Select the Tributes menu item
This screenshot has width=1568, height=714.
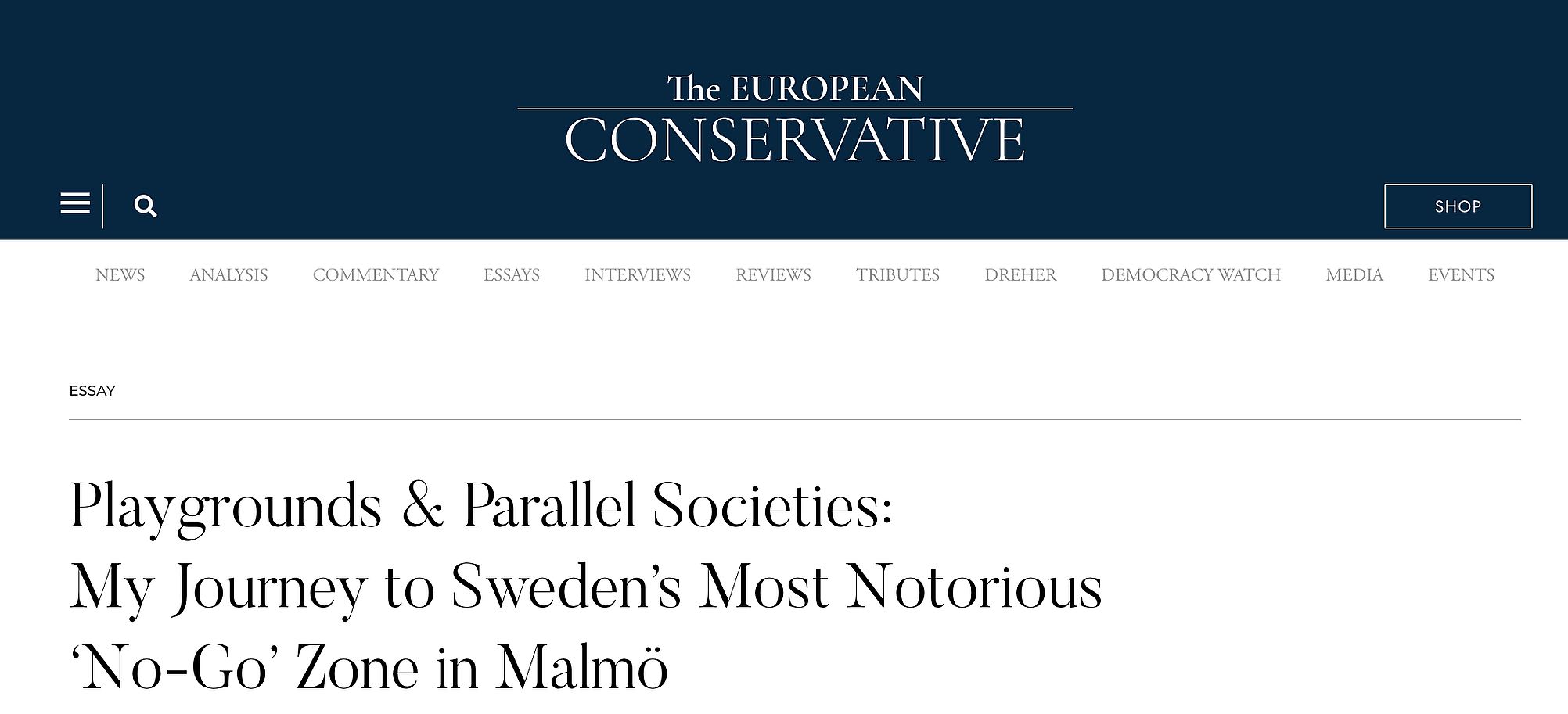pos(897,275)
